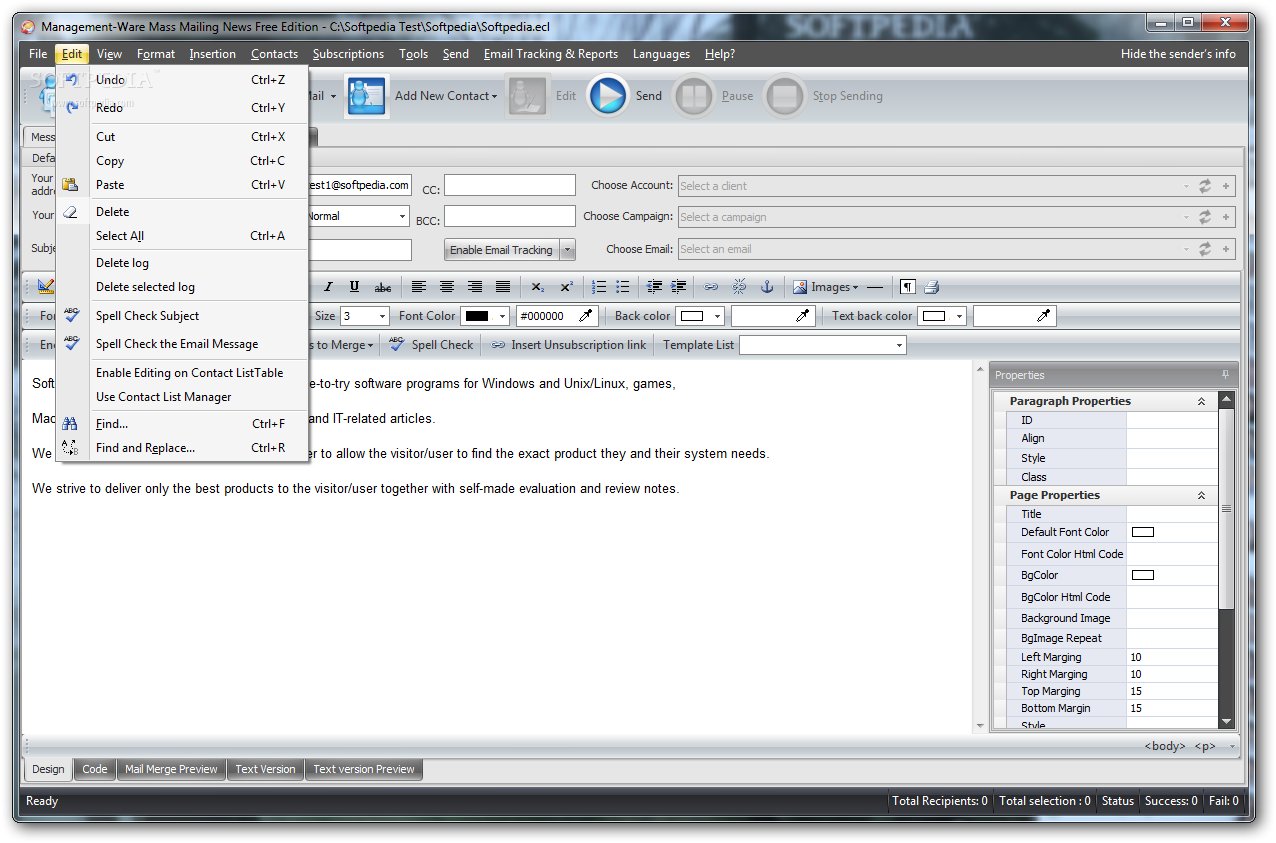
Task: Click the print icon in the toolbar
Action: pyautogui.click(x=931, y=287)
